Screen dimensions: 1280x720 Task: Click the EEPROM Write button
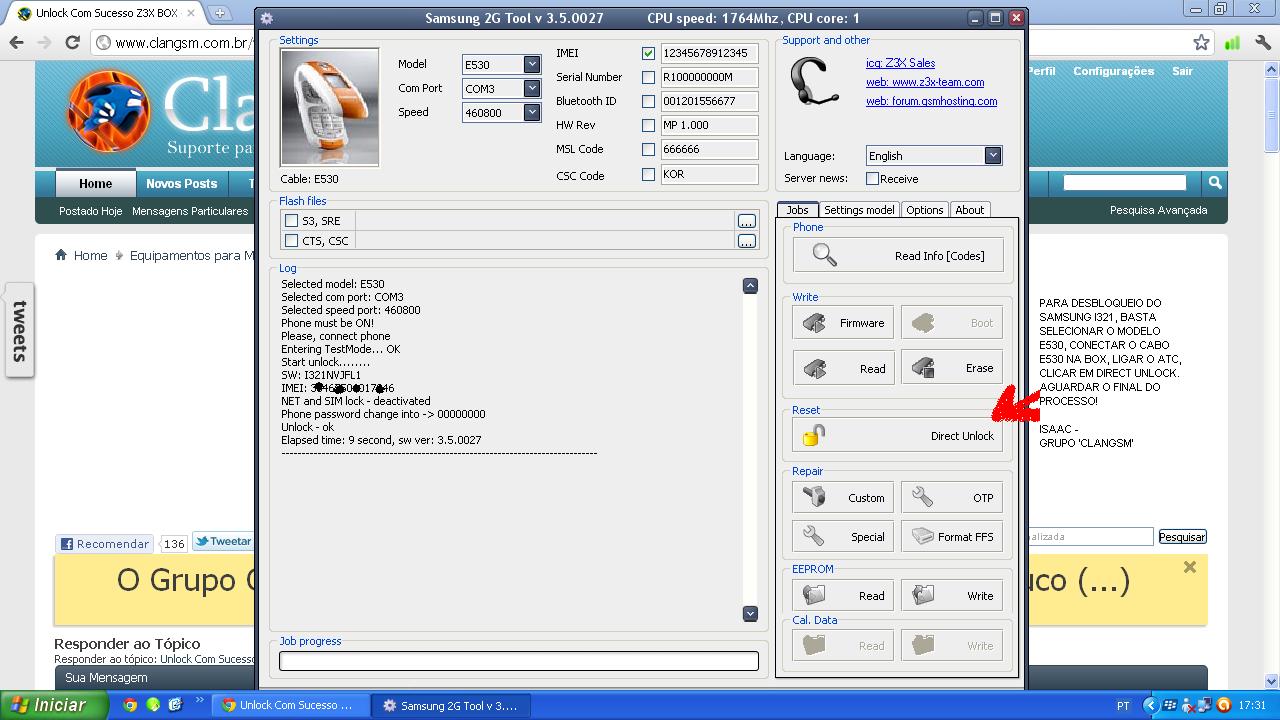(952, 595)
